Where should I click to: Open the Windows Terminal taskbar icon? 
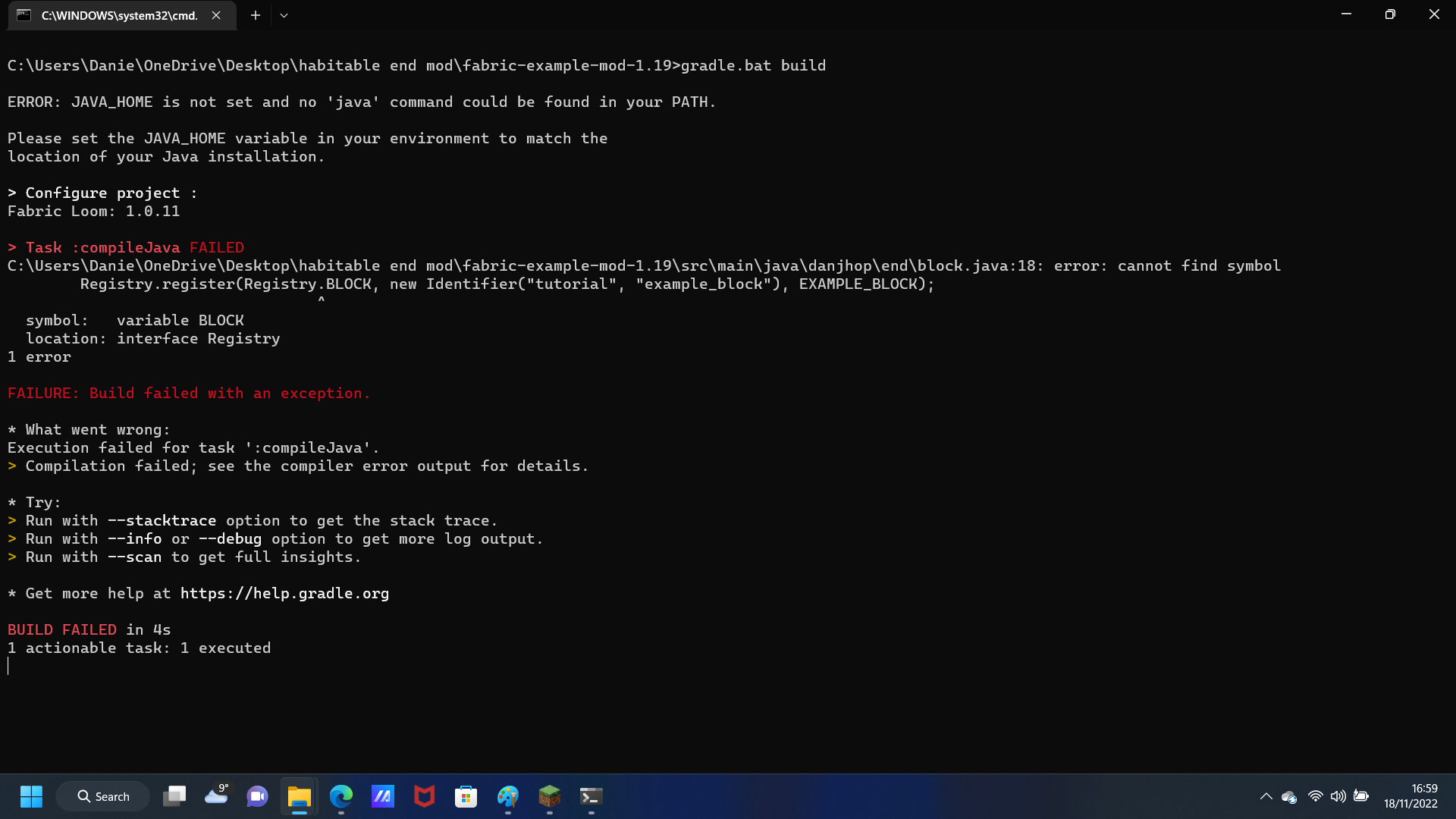click(x=591, y=797)
